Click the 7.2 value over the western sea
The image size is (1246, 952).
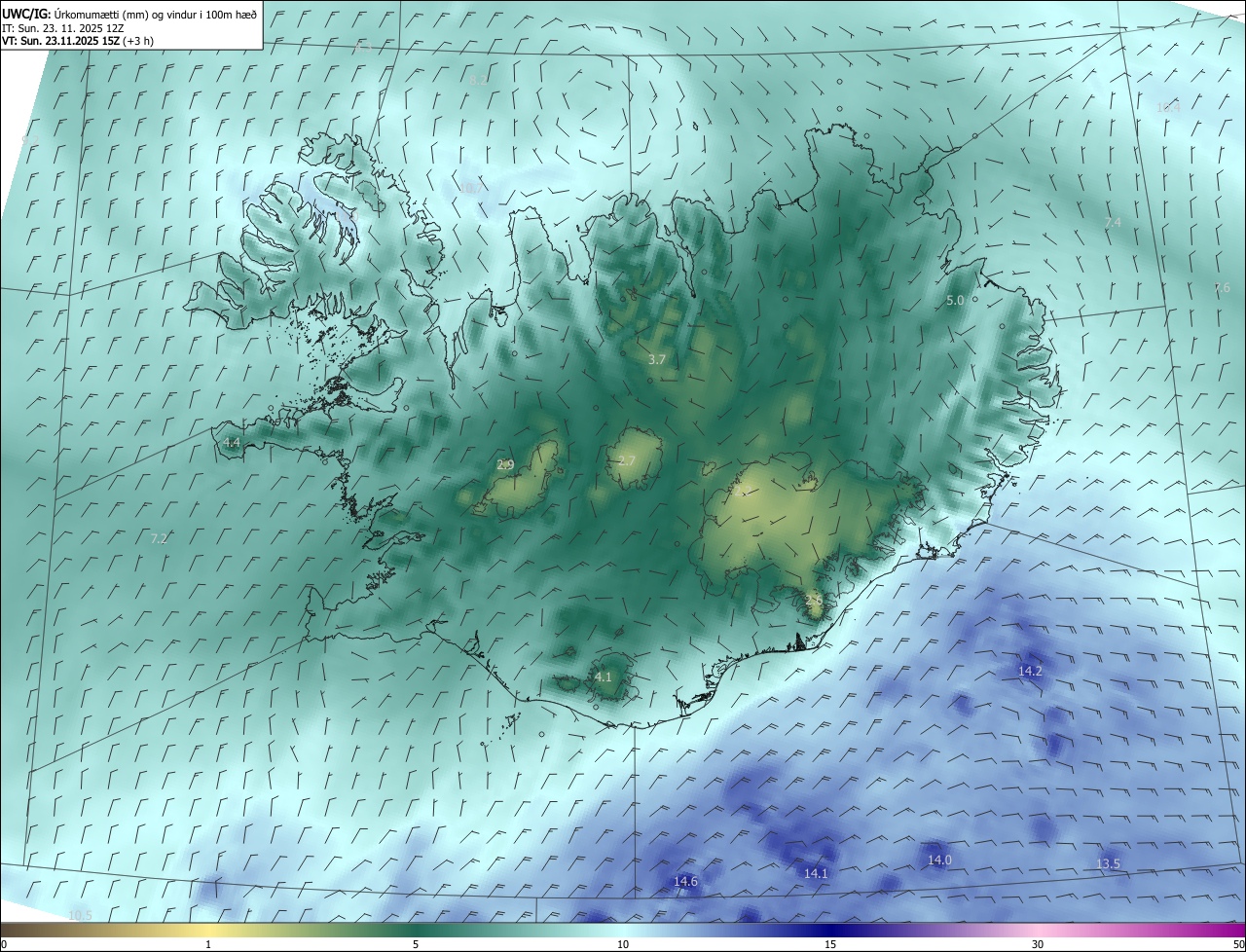pyautogui.click(x=160, y=538)
